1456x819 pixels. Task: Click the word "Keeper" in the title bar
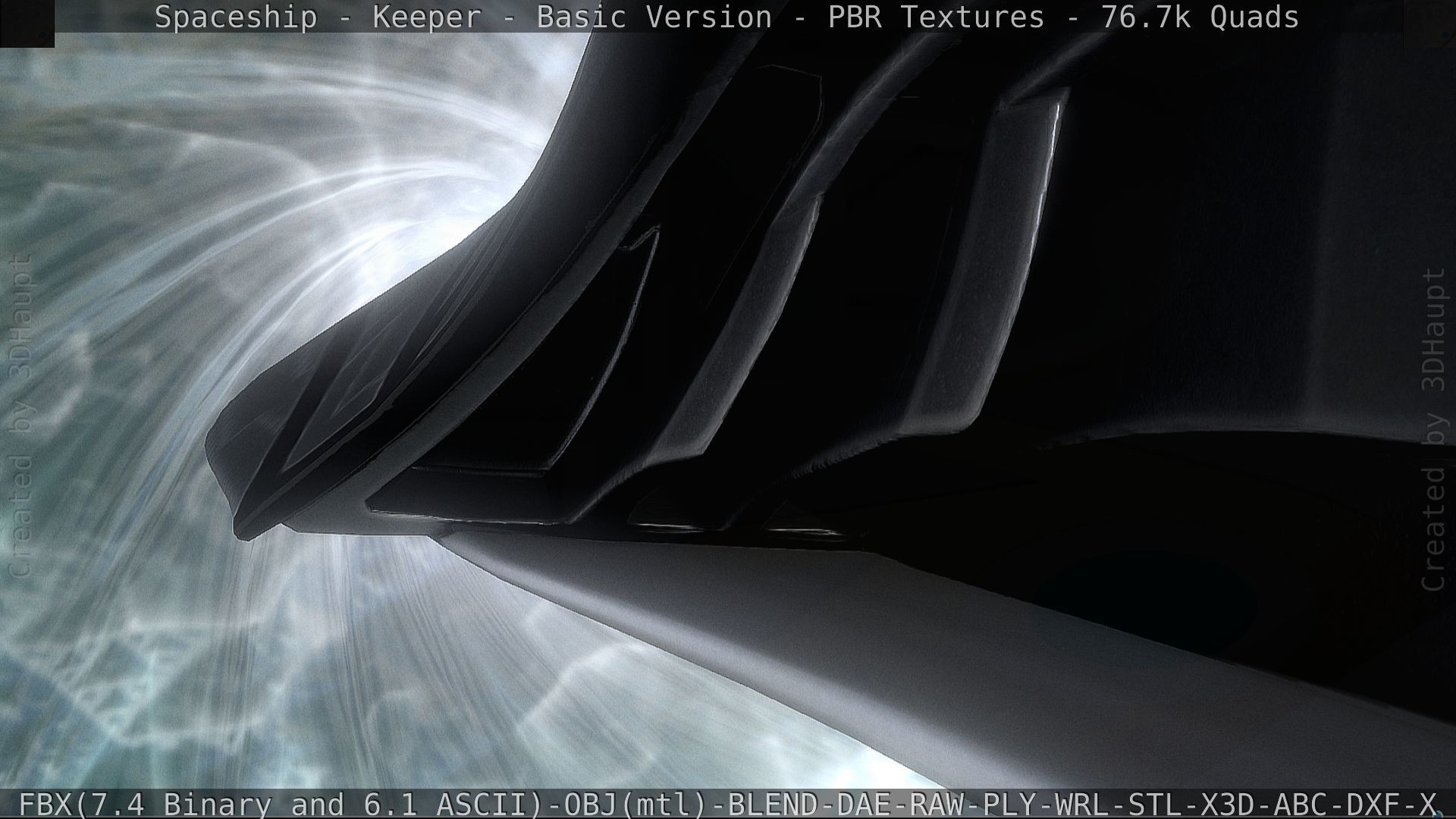pyautogui.click(x=426, y=17)
